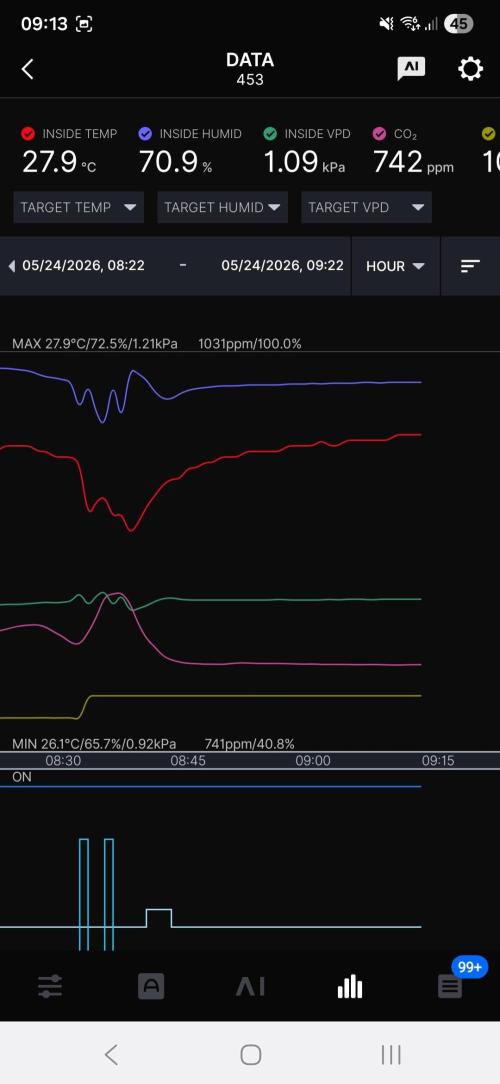Tap the 741ppm/40.8% min label

click(x=250, y=744)
